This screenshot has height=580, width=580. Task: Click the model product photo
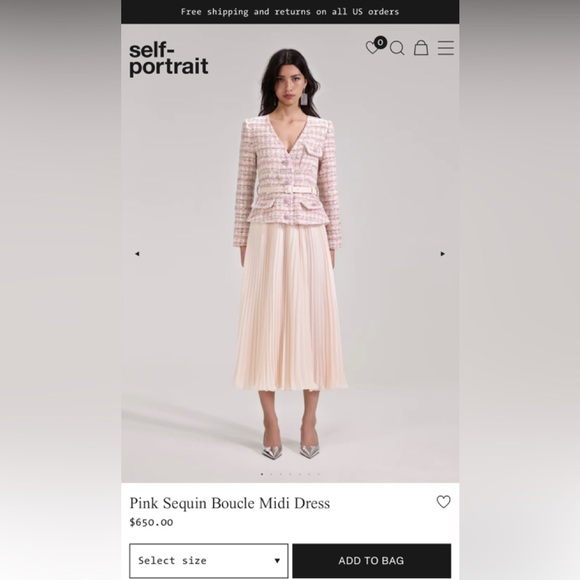pos(289,253)
